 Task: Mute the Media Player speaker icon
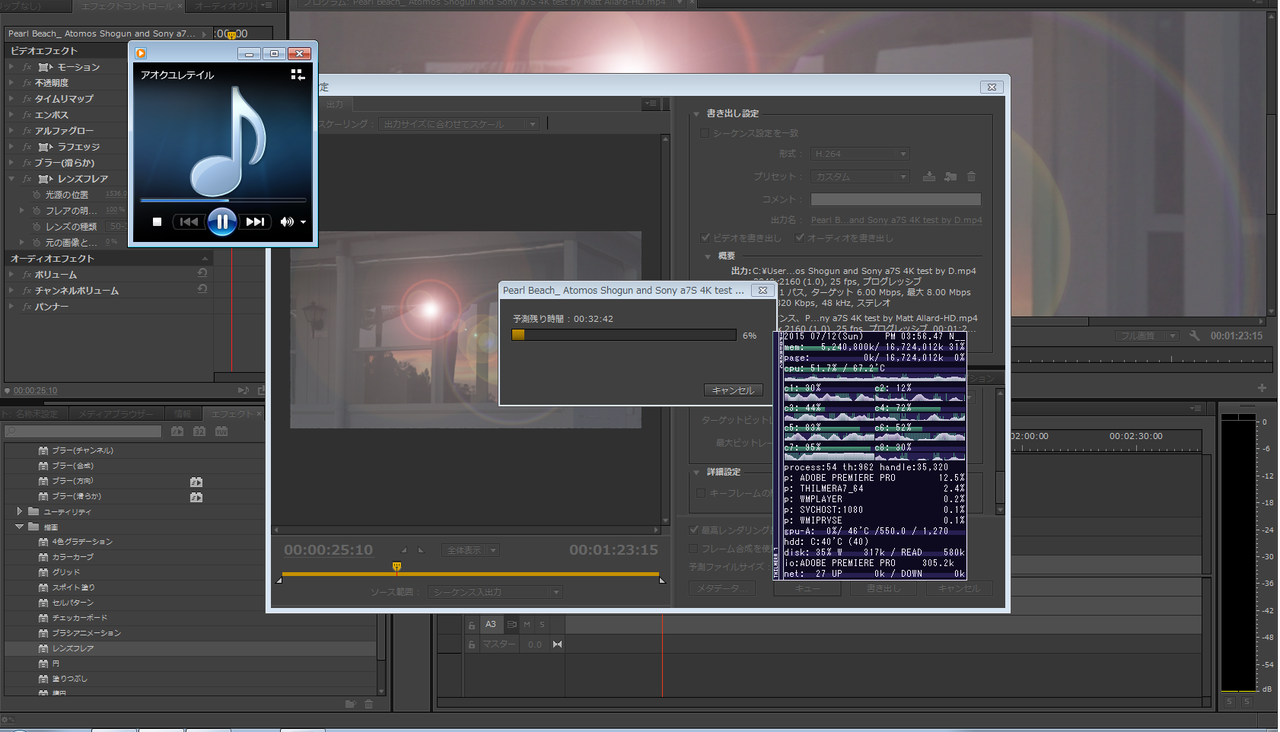(287, 222)
